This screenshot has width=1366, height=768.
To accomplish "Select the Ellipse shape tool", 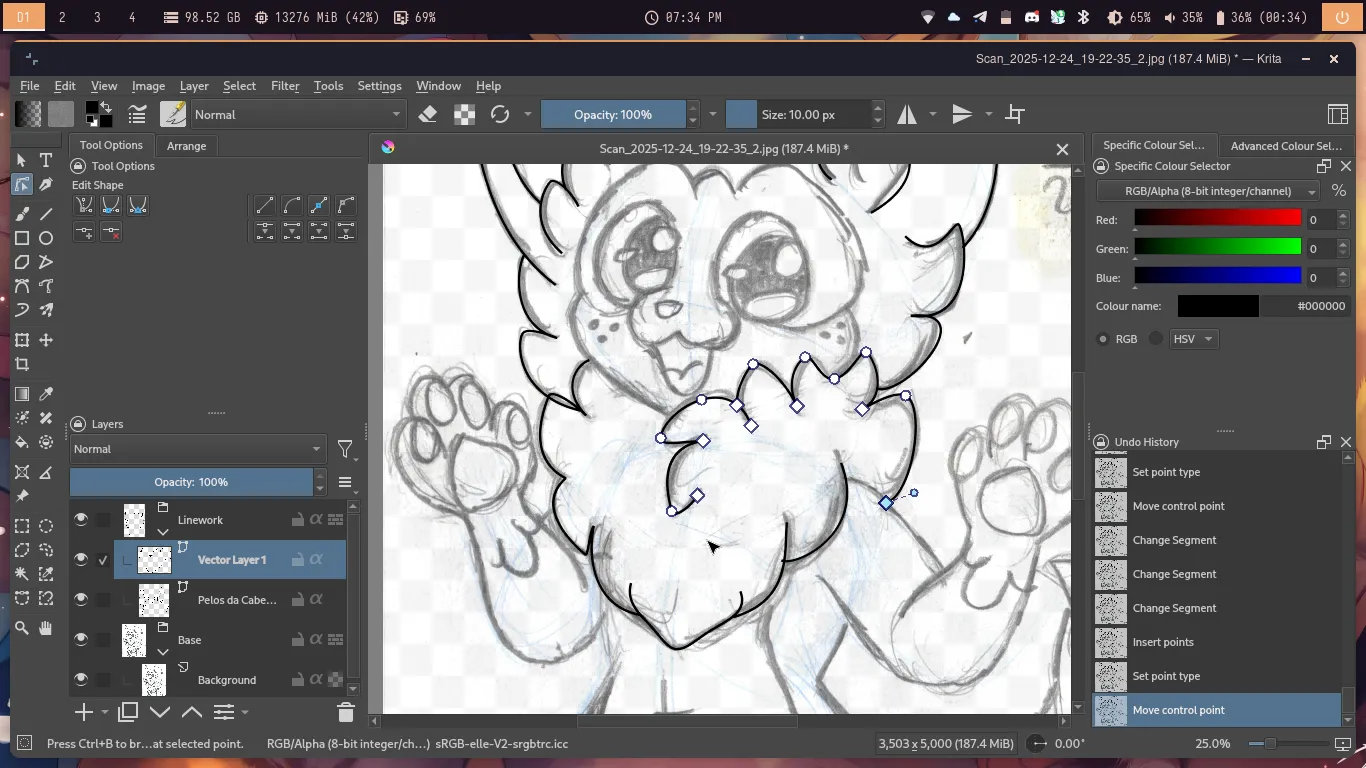I will 46,238.
